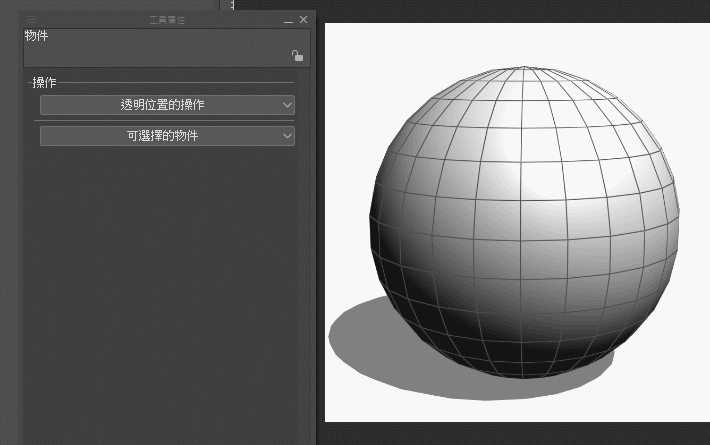Click the 操作 section header

pos(44,83)
